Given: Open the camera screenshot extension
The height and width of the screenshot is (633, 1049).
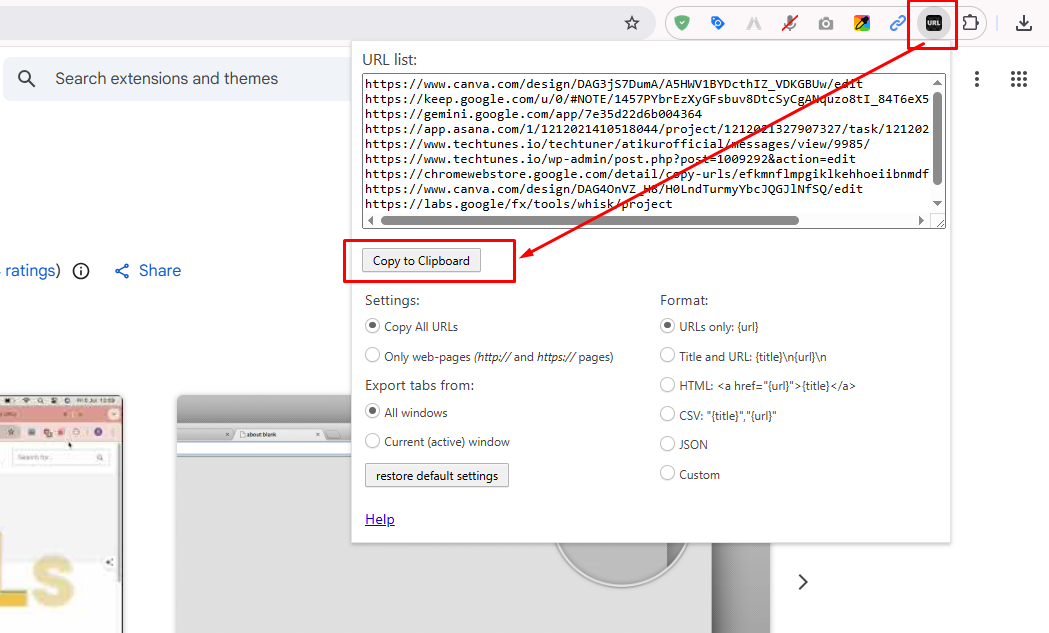Looking at the screenshot, I should click(x=825, y=23).
